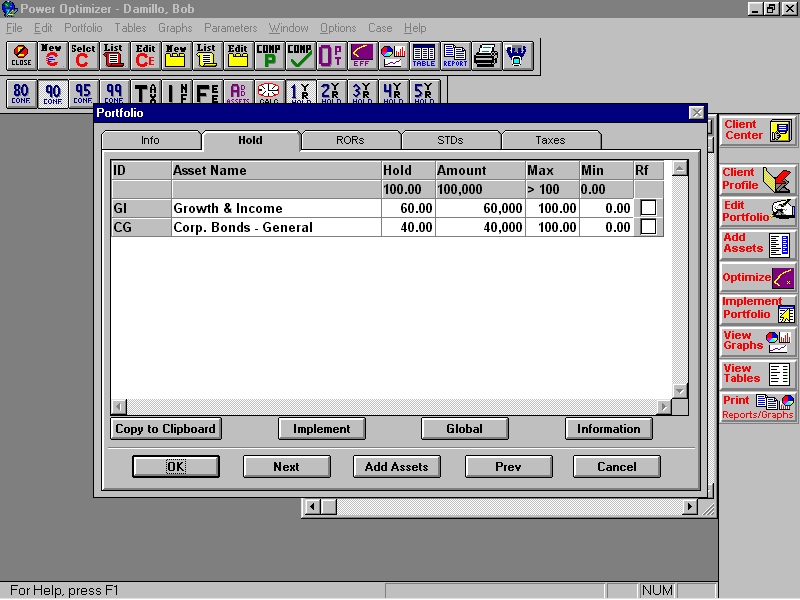Check the Rf box for Growth & Income
This screenshot has height=600, width=800.
point(646,209)
